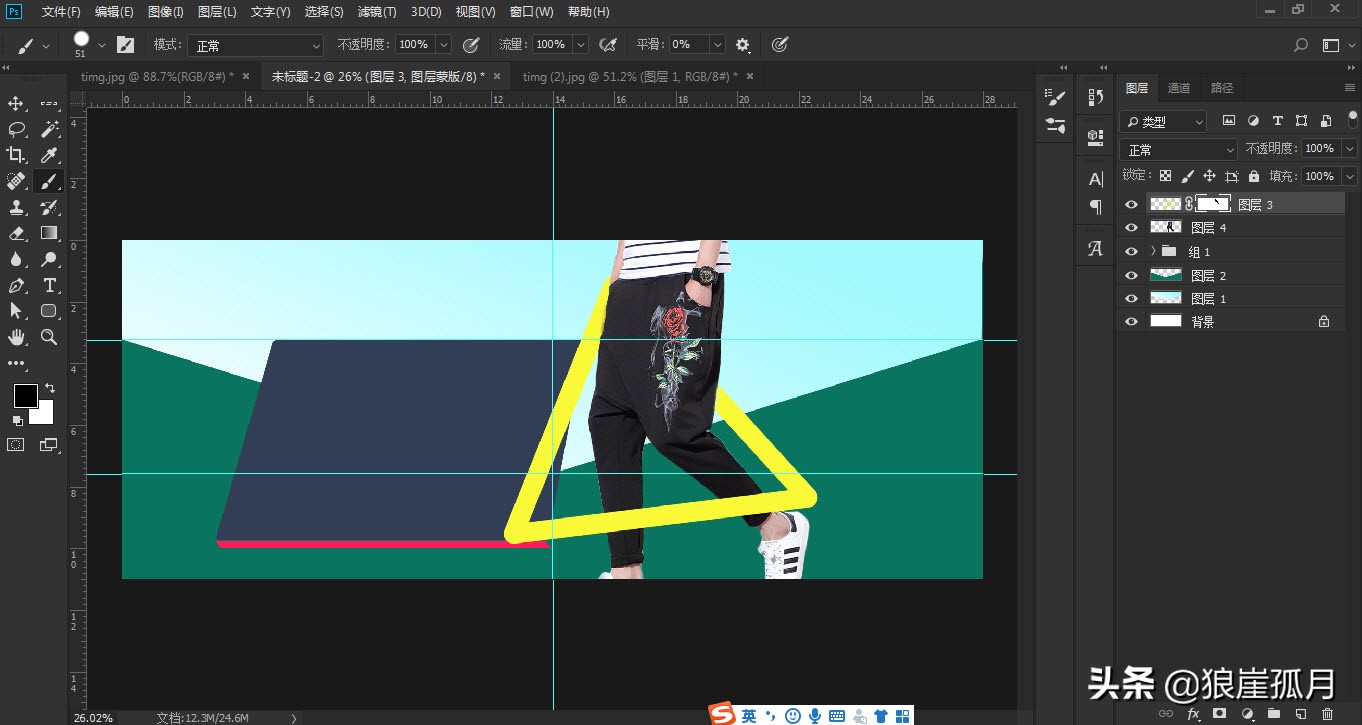Select the Gradient tool

coord(49,233)
